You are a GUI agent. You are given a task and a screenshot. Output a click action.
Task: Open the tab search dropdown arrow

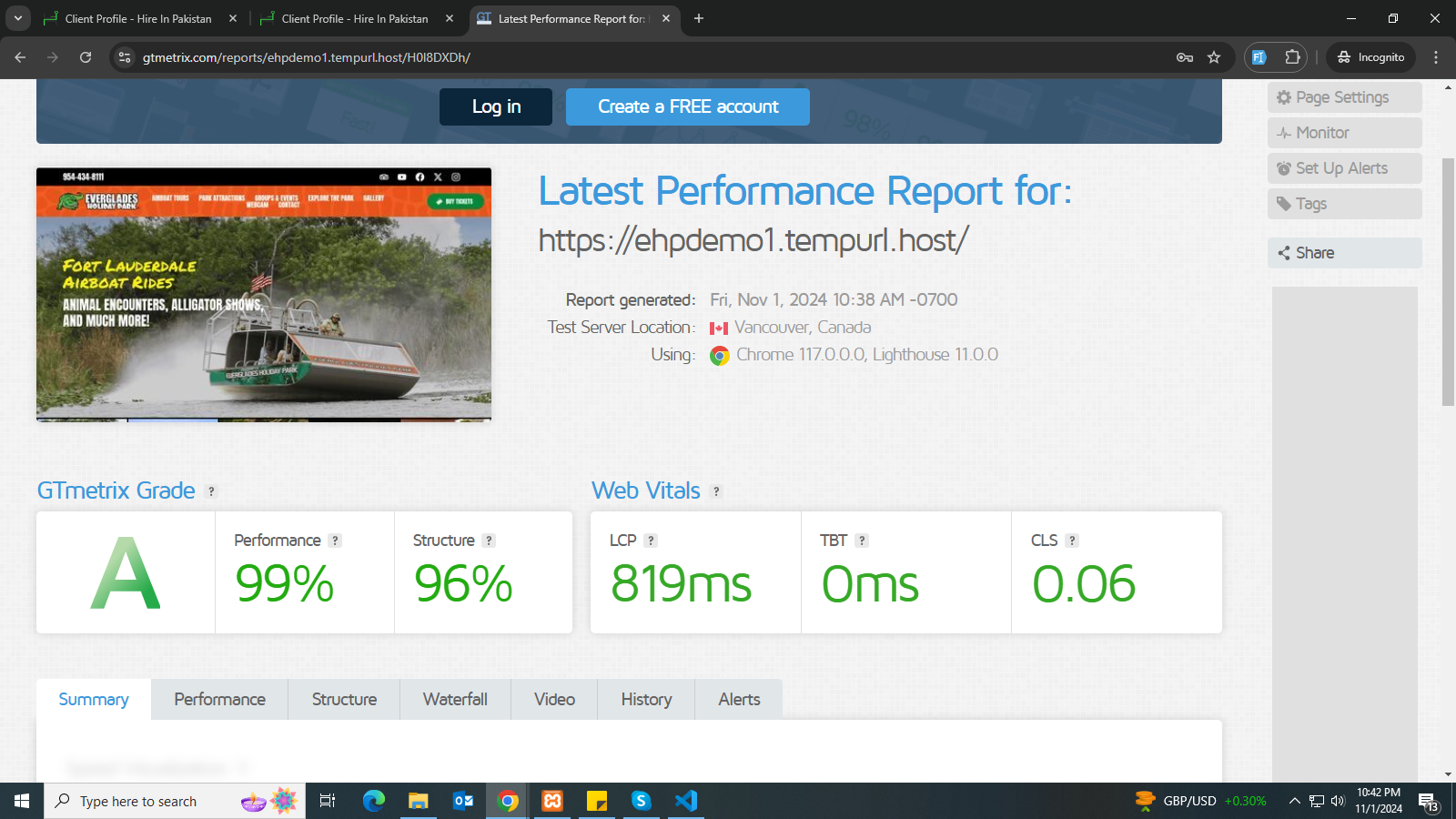point(17,18)
